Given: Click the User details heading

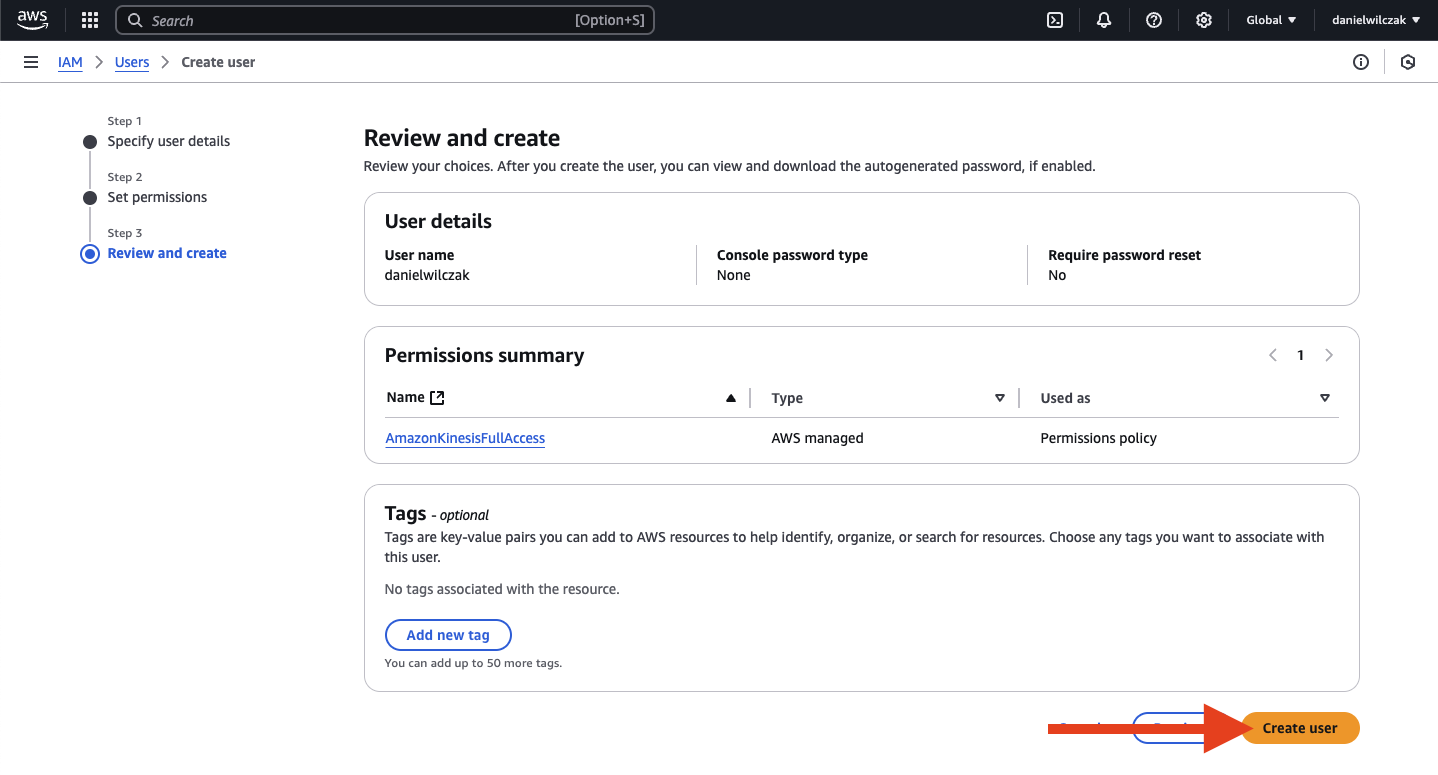Looking at the screenshot, I should tap(438, 221).
